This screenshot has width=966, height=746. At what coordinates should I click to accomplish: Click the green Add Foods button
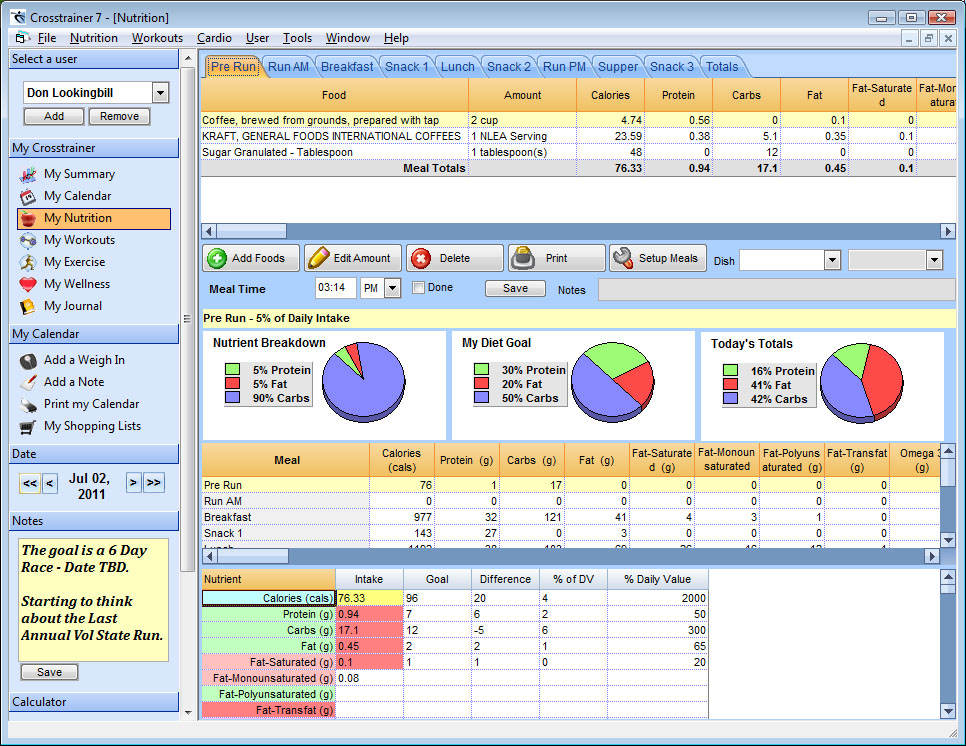pyautogui.click(x=251, y=258)
